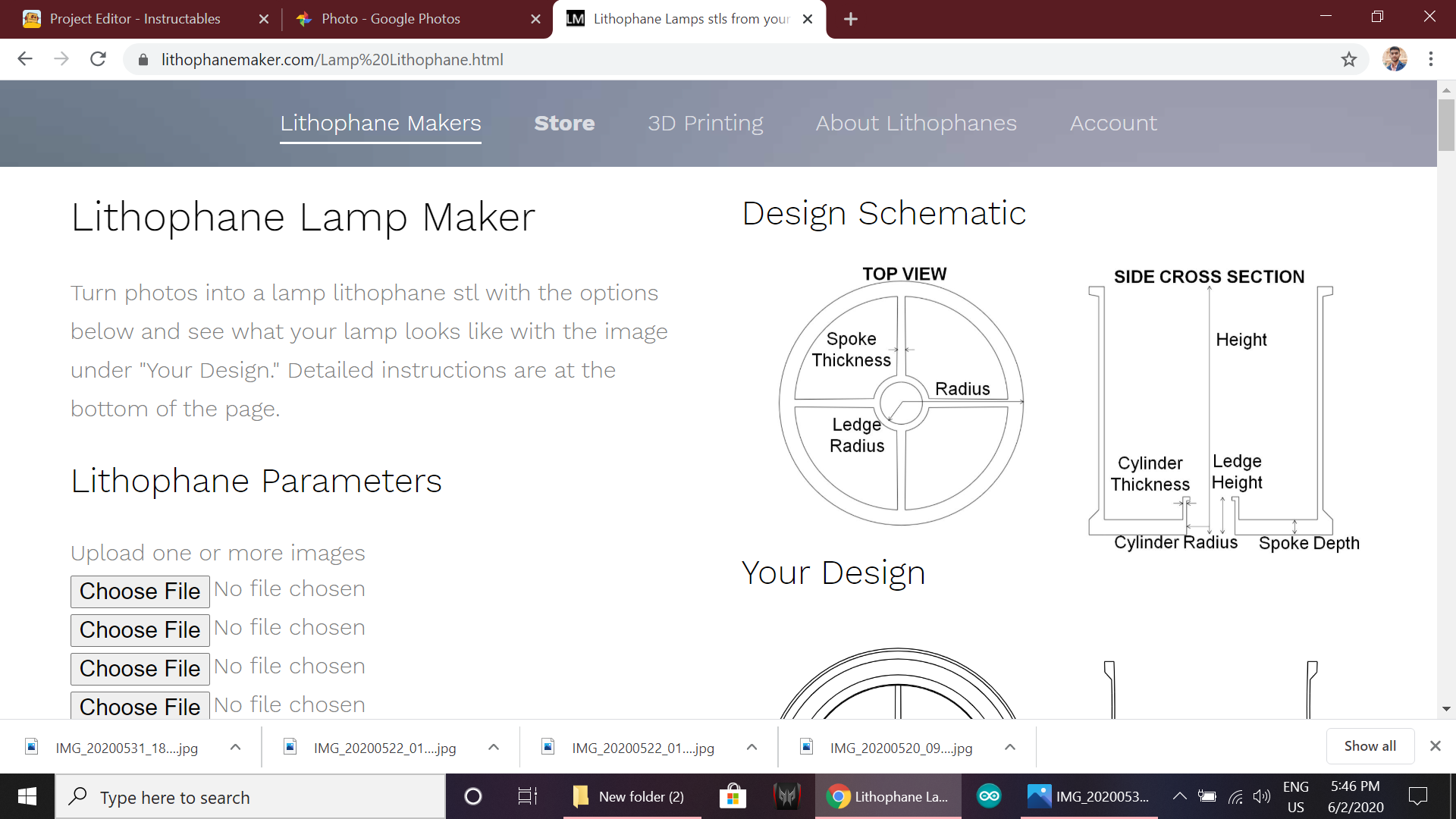The height and width of the screenshot is (819, 1456).
Task: Click the 3D Printing section icon
Action: point(705,122)
